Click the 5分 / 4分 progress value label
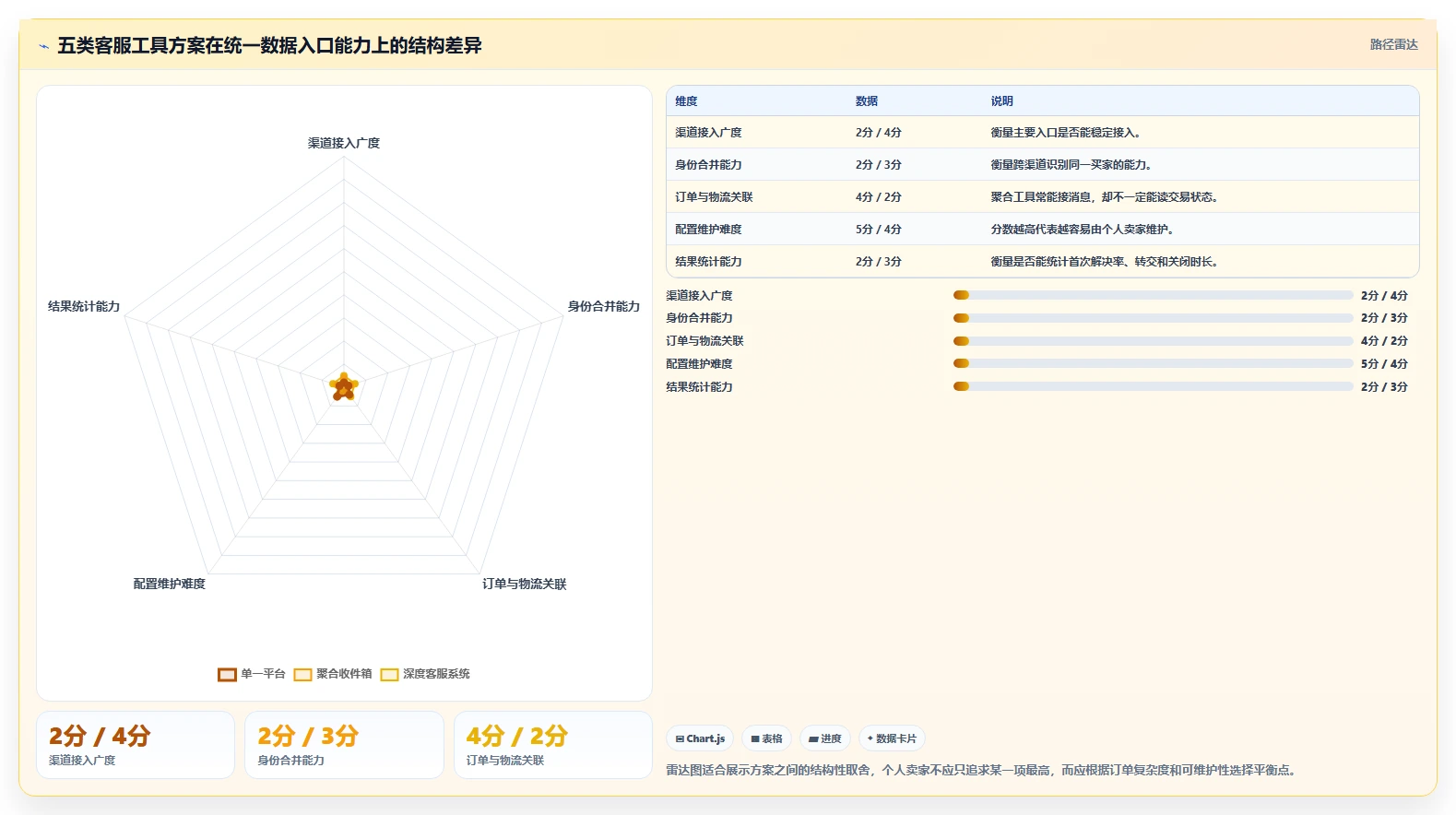1456x815 pixels. point(1384,364)
